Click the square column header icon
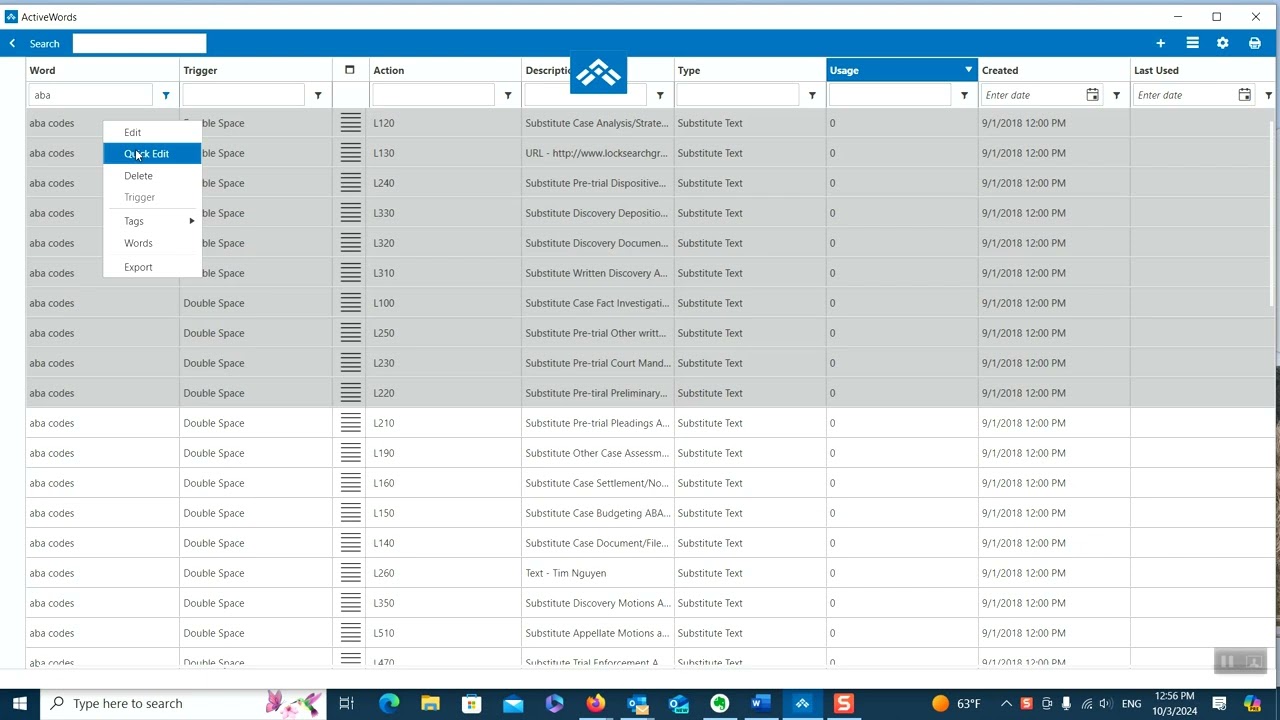The height and width of the screenshot is (720, 1280). (349, 70)
